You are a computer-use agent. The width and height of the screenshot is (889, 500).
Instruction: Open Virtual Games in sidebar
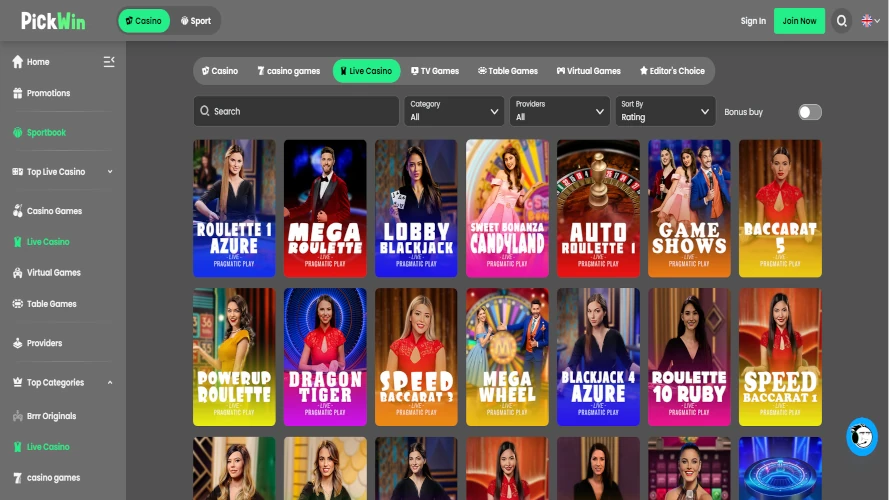pyautogui.click(x=46, y=273)
